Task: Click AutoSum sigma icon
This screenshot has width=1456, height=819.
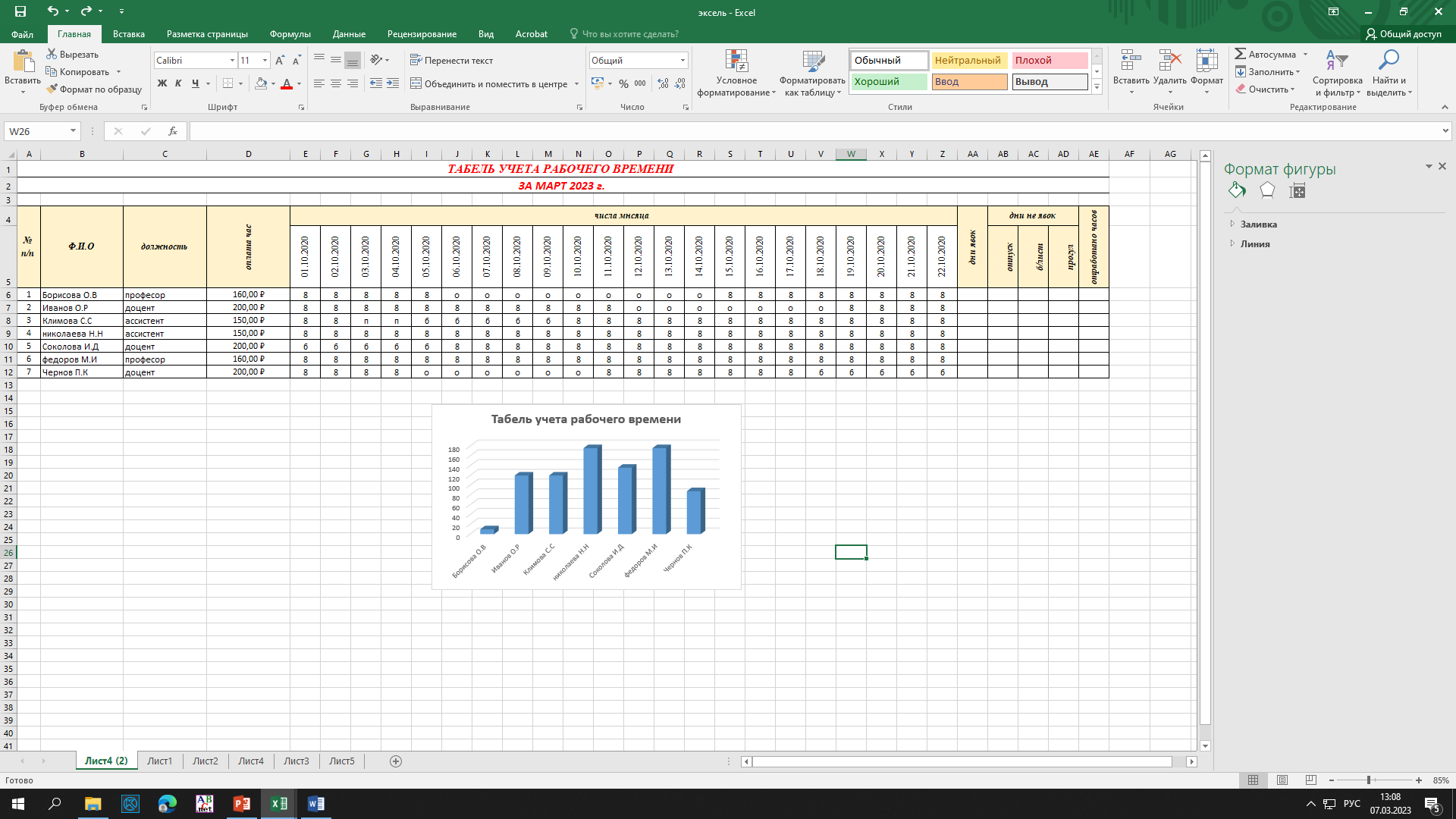Action: point(1241,54)
